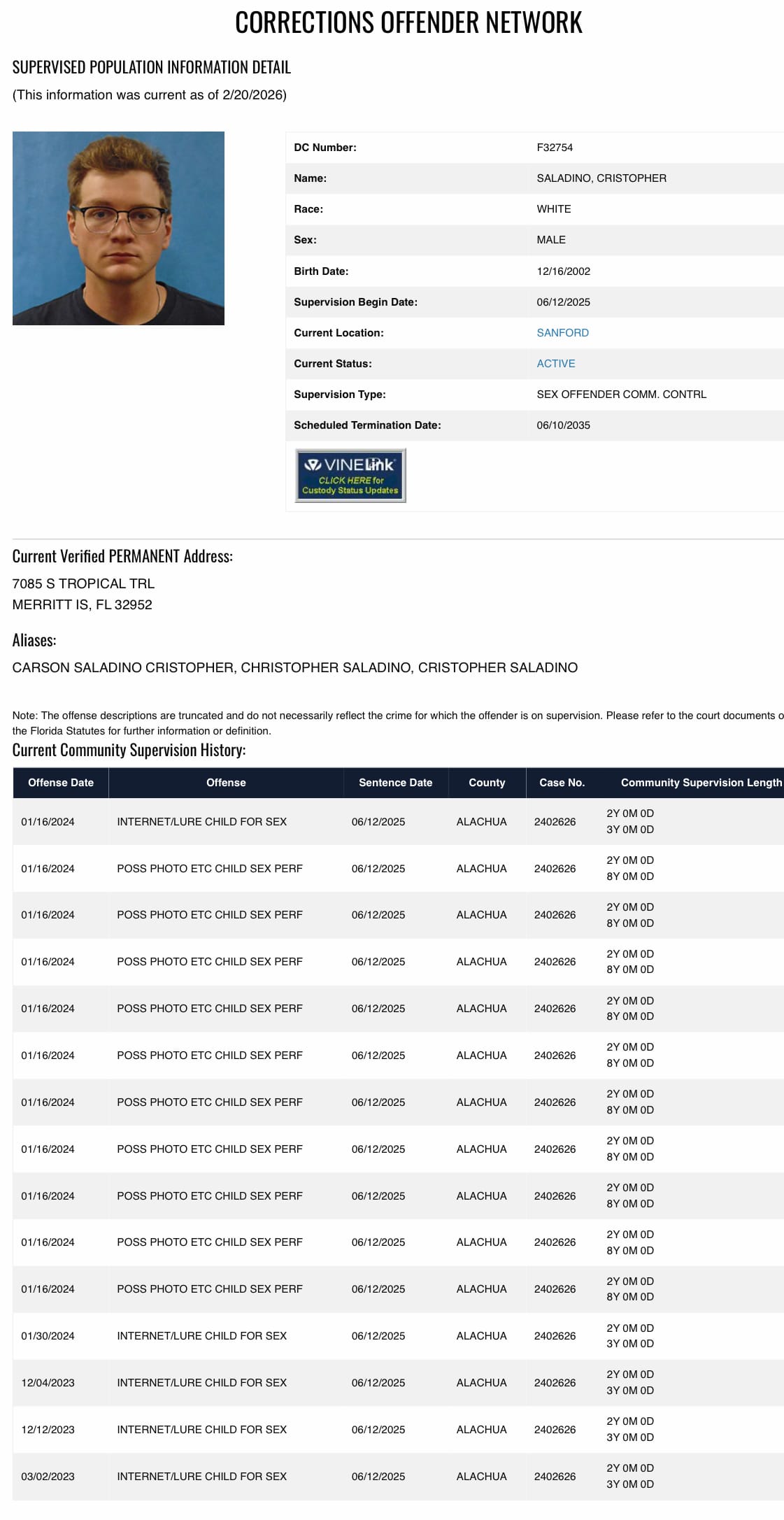The width and height of the screenshot is (784, 1520).
Task: Click offense date 12/04/2023 cell
Action: click(48, 1383)
